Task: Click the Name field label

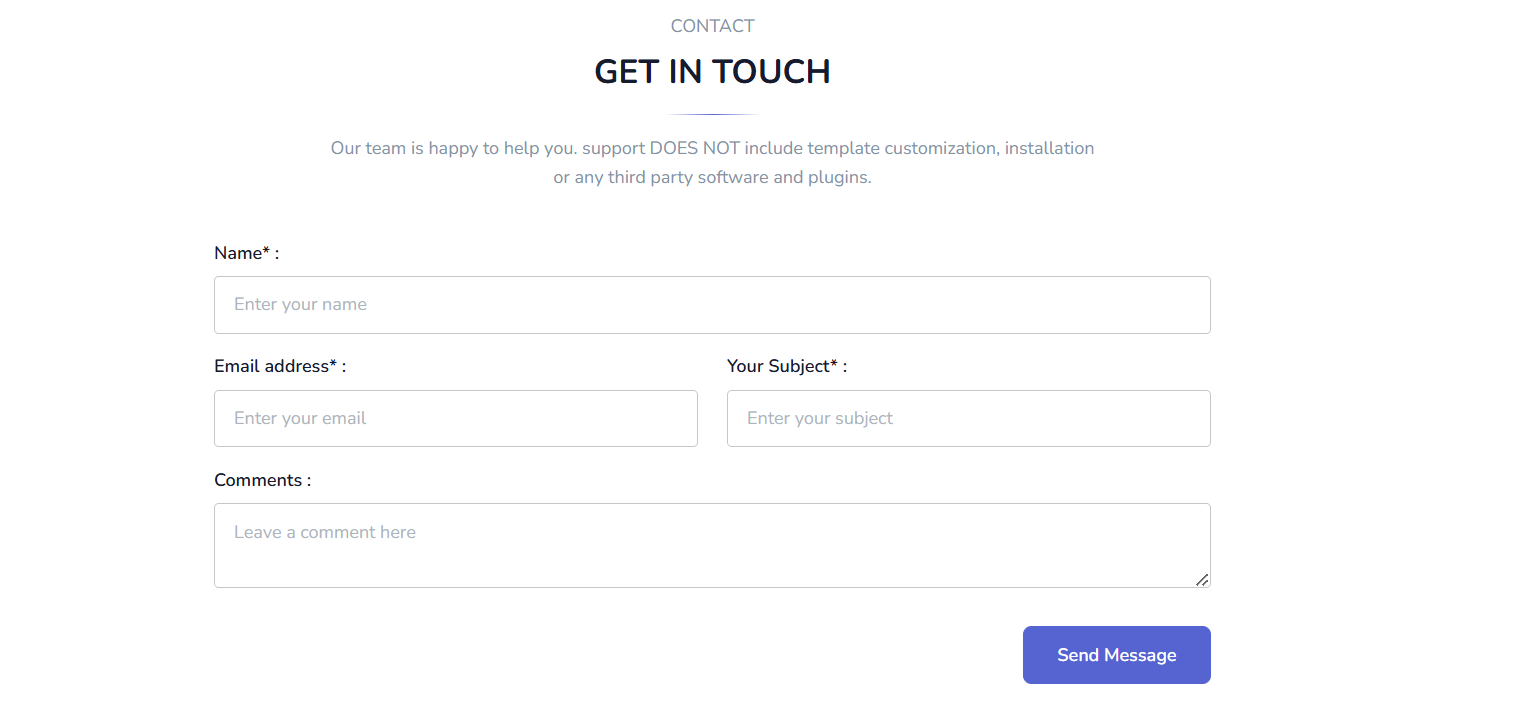Action: click(x=247, y=253)
